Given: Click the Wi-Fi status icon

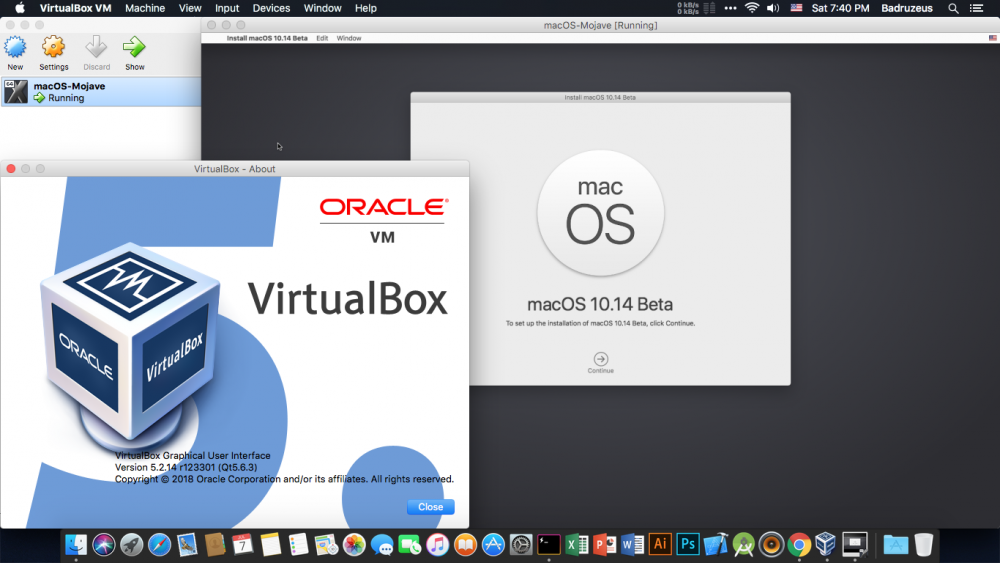Looking at the screenshot, I should [752, 8].
